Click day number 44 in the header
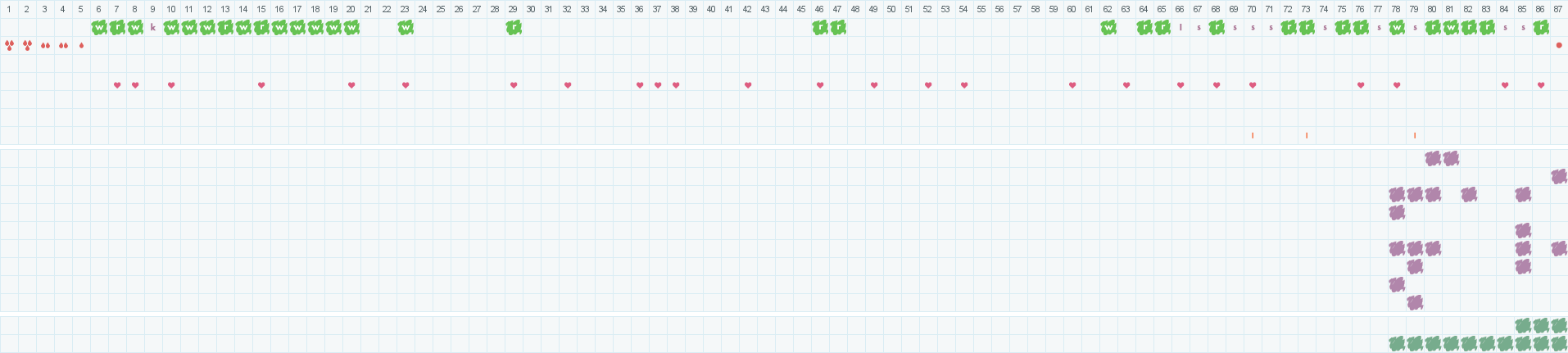Screen dimensions: 1568x353 click(x=783, y=9)
